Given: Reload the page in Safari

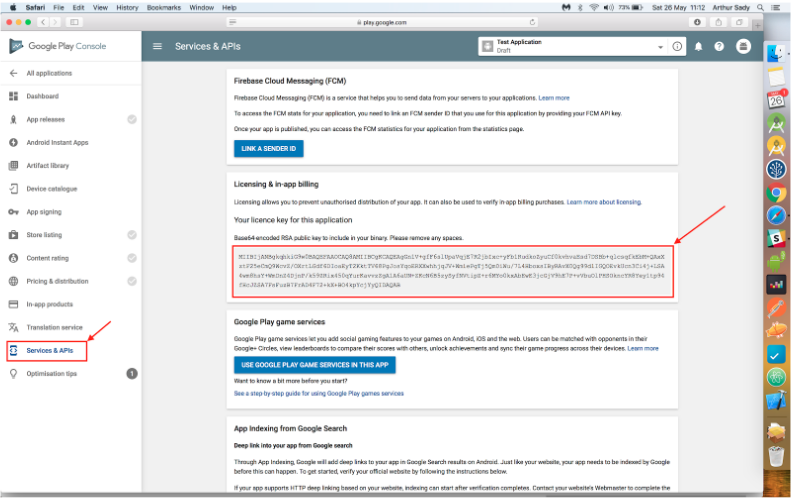Looking at the screenshot, I should (x=532, y=22).
